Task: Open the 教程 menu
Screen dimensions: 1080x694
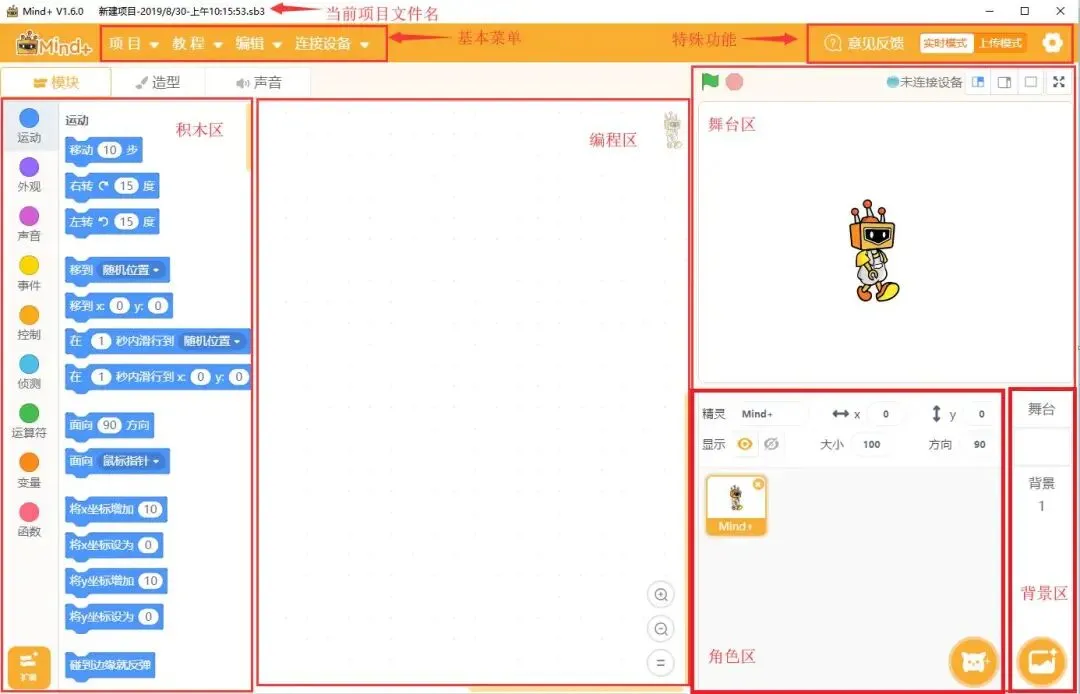Action: tap(198, 43)
